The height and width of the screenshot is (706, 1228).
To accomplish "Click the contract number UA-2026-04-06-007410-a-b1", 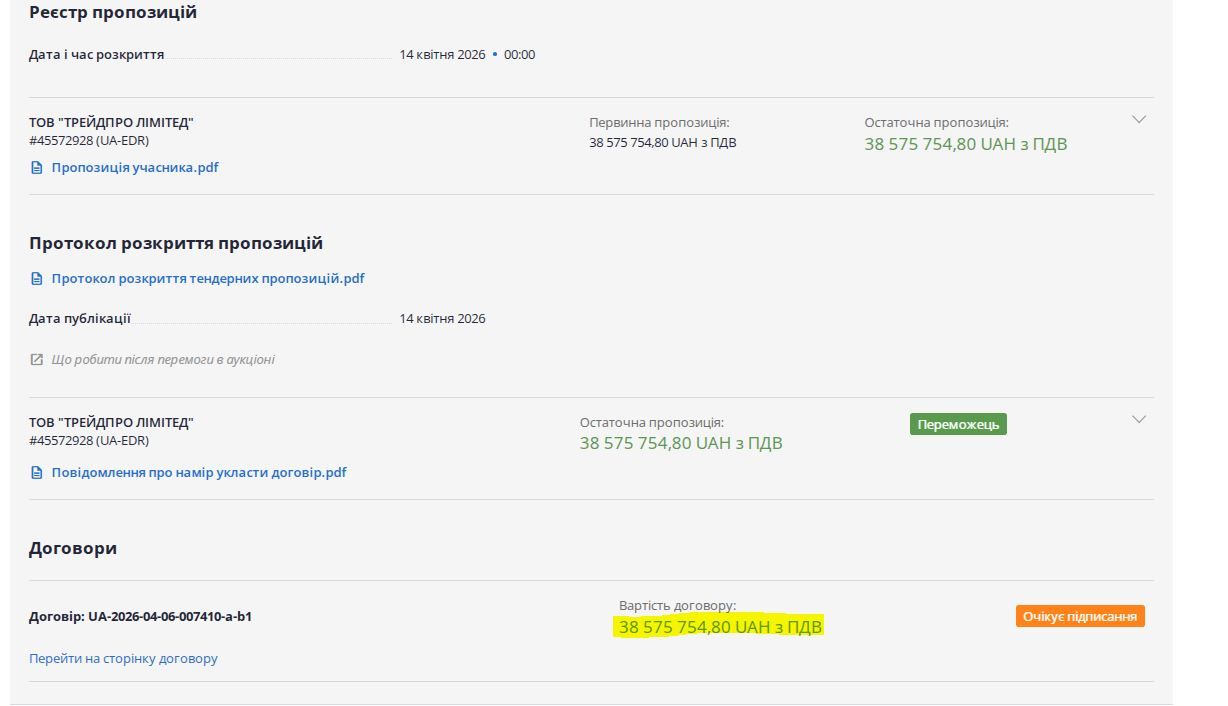I will click(x=169, y=617).
